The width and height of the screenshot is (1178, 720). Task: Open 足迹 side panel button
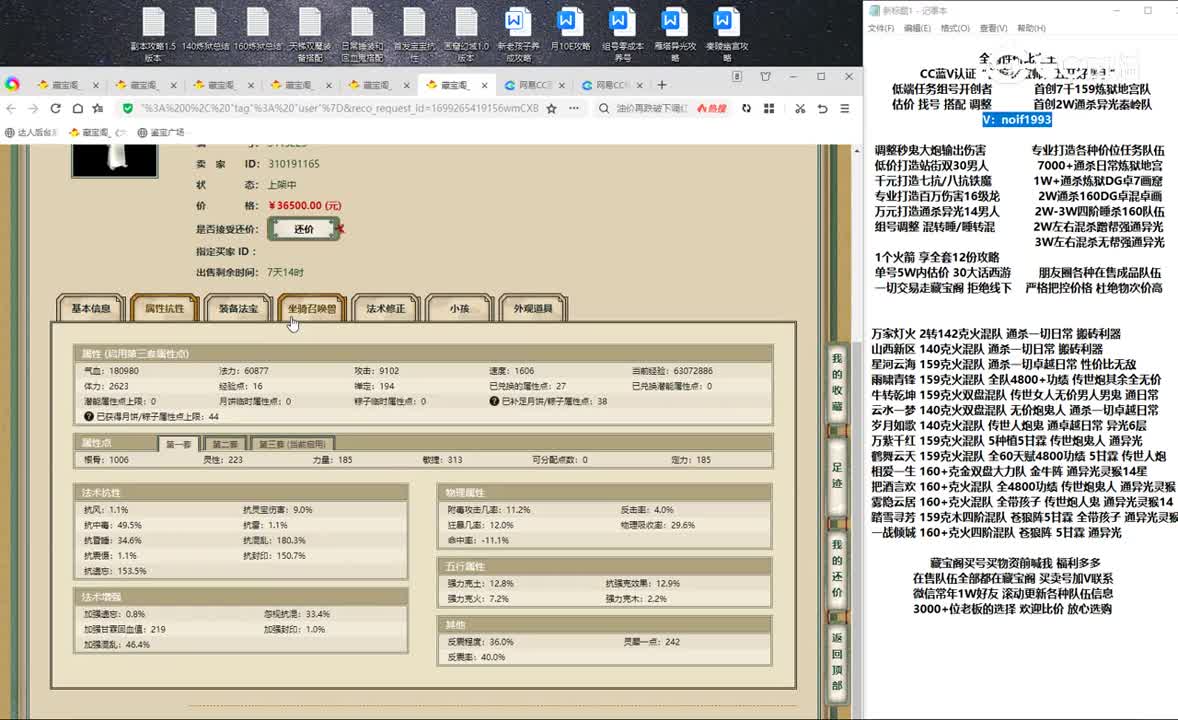coord(837,475)
